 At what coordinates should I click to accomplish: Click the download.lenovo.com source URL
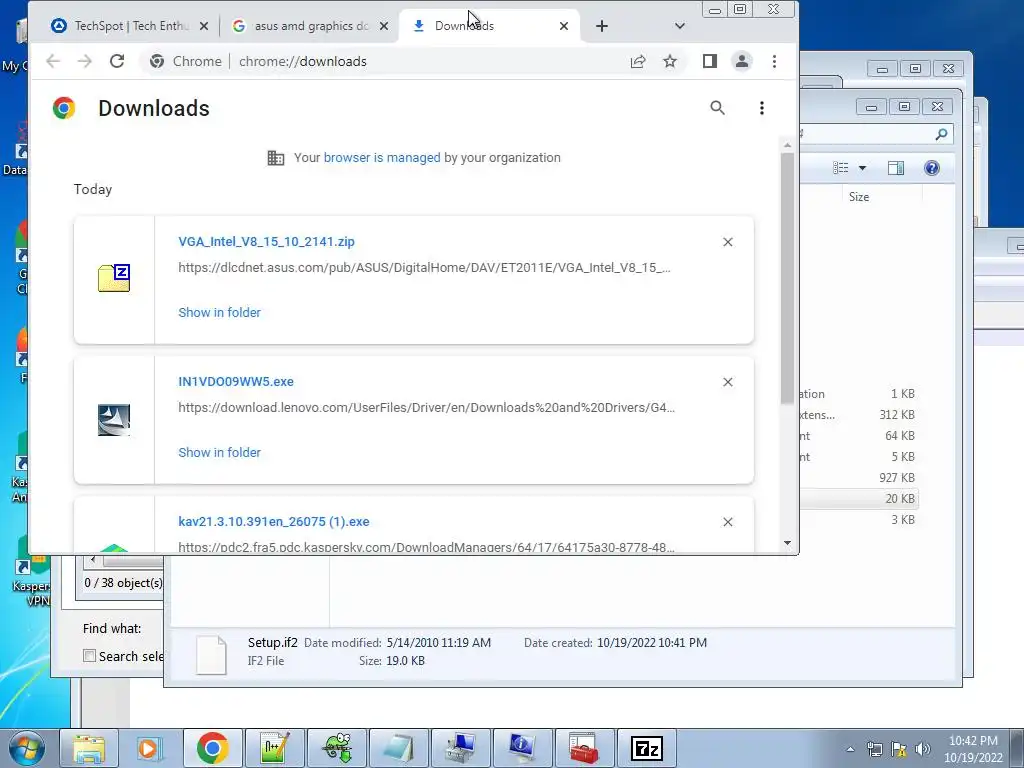426,408
